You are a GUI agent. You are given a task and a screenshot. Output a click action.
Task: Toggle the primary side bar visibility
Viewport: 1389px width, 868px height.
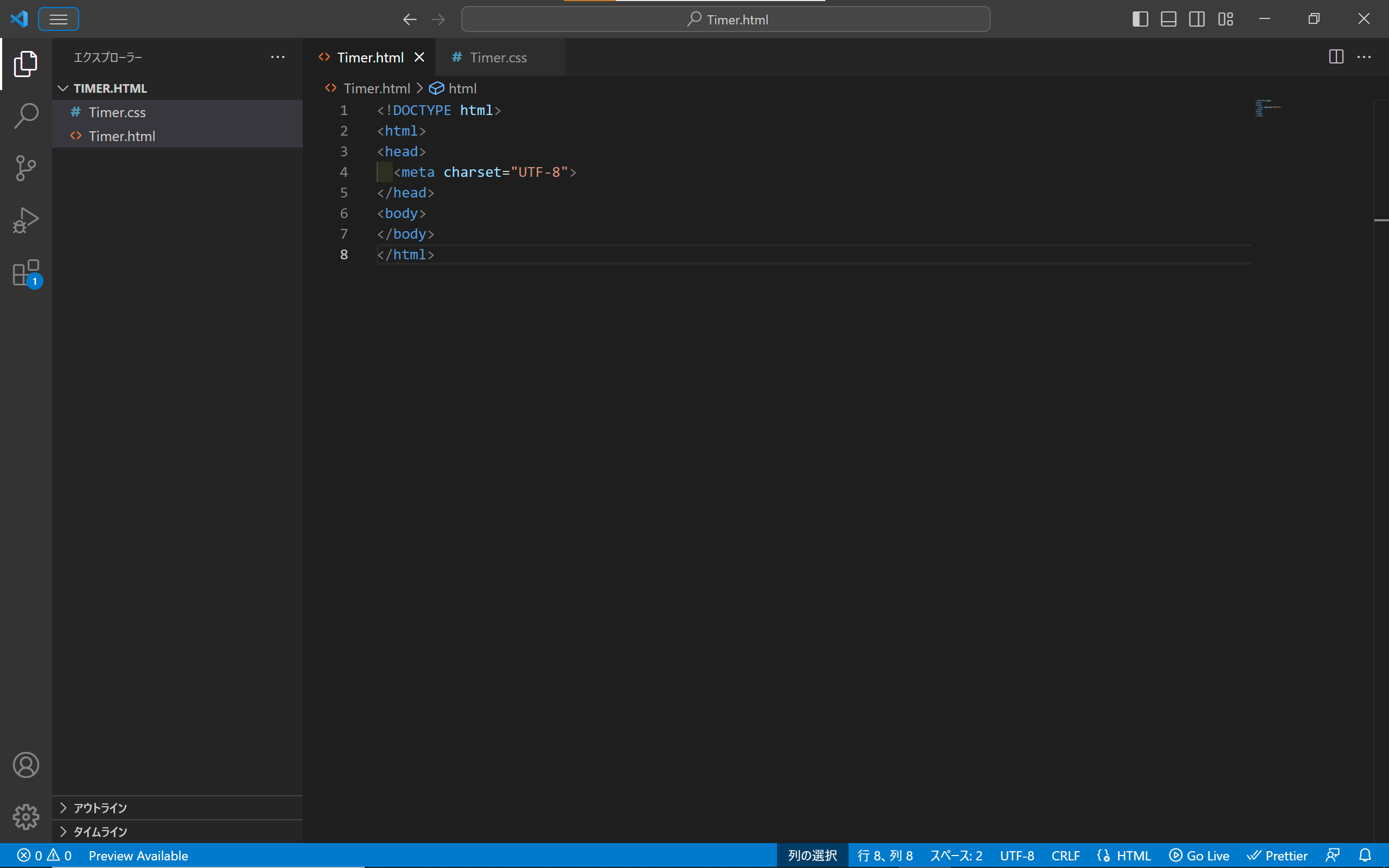coord(1140,20)
